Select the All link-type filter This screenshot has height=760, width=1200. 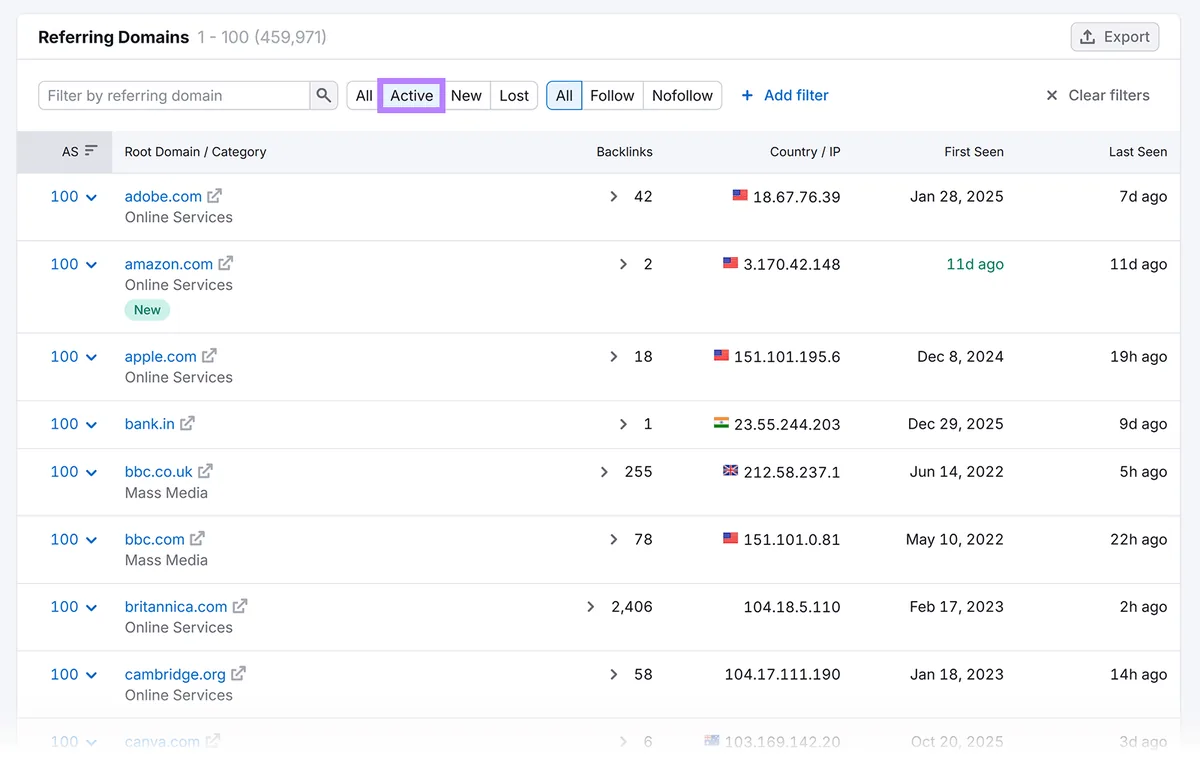564,95
